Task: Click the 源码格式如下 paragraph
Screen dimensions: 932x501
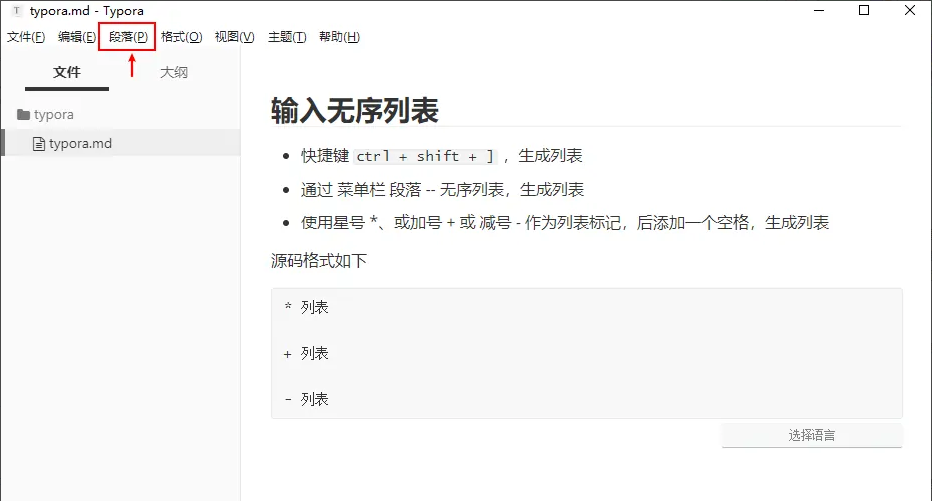Action: (x=319, y=261)
